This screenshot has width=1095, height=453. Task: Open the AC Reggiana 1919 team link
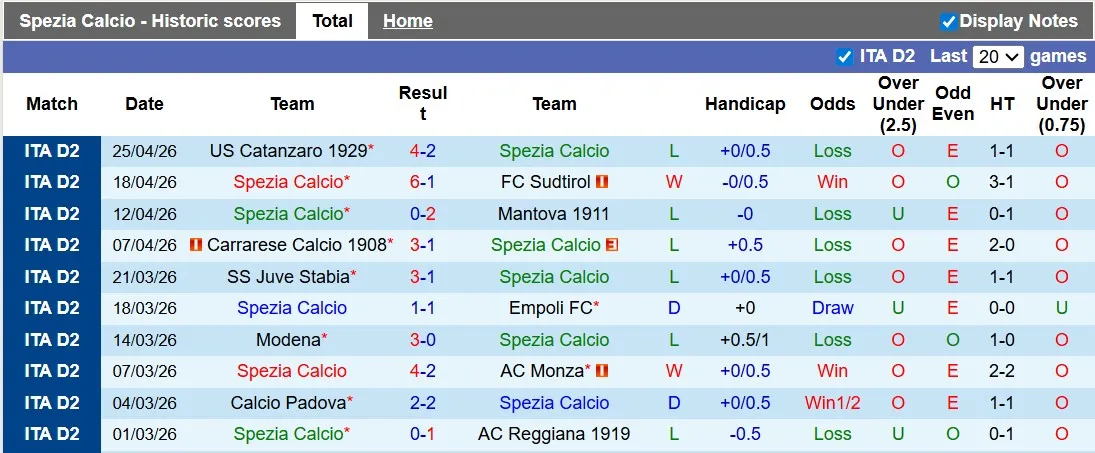(x=554, y=434)
